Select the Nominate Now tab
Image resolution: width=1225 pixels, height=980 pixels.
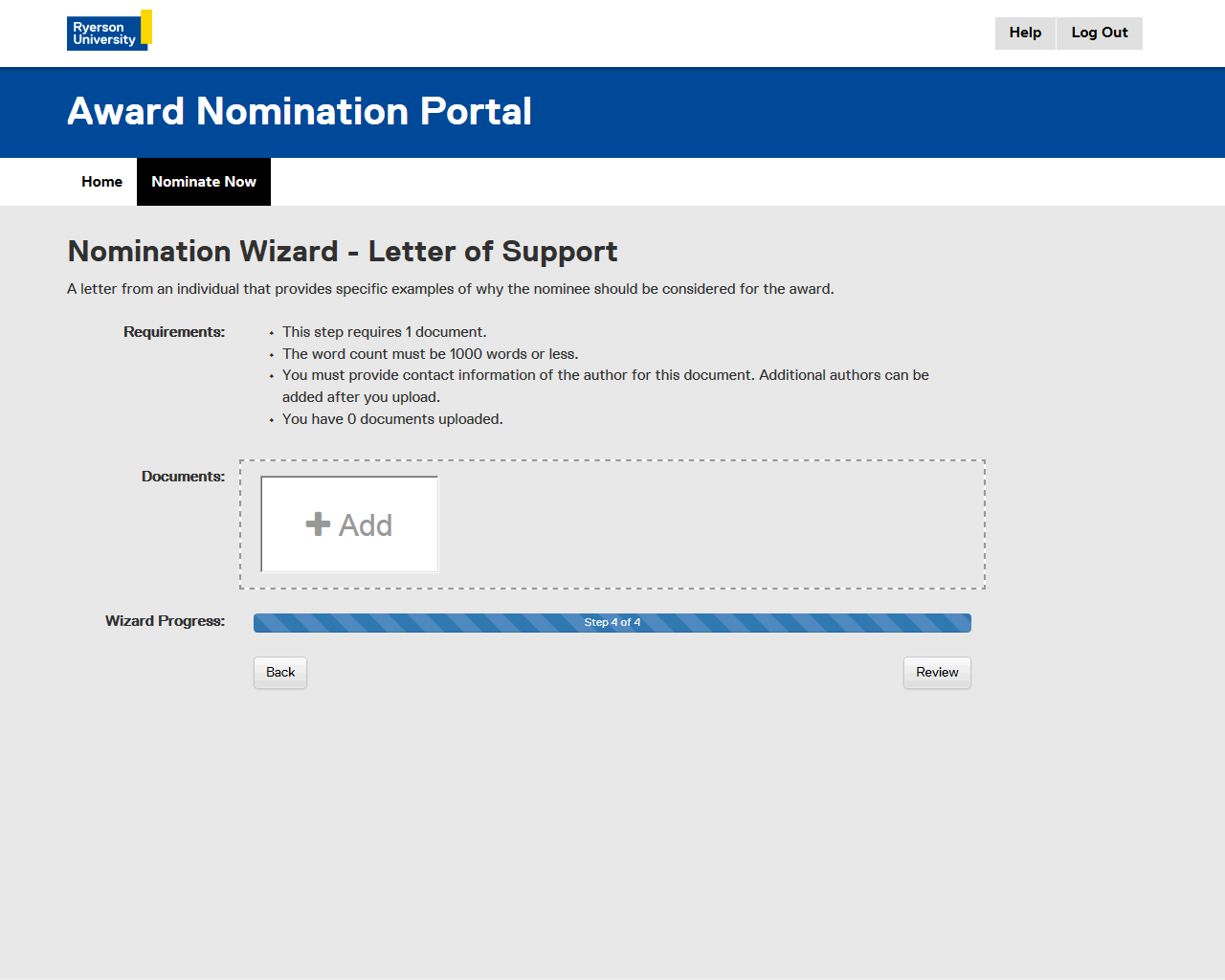(x=204, y=182)
